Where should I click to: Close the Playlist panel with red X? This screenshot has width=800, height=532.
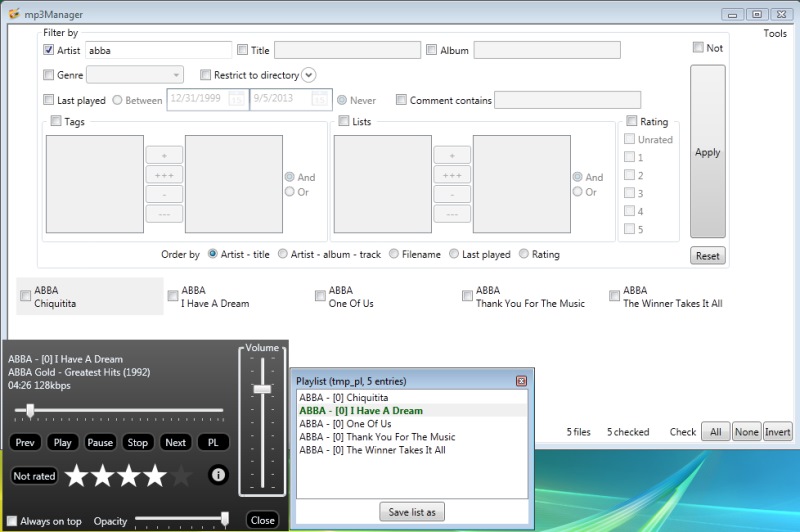point(521,381)
